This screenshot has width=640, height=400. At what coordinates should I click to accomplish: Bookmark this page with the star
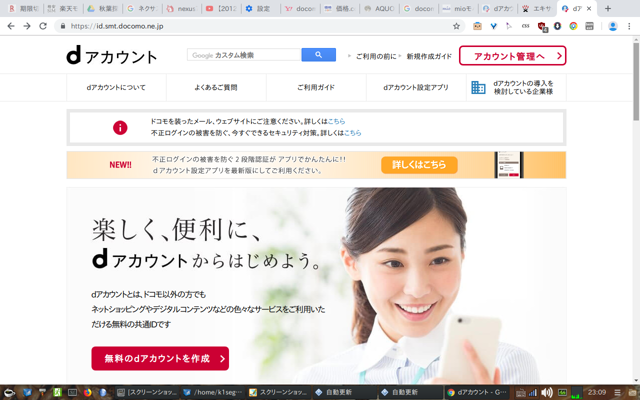coord(456,26)
